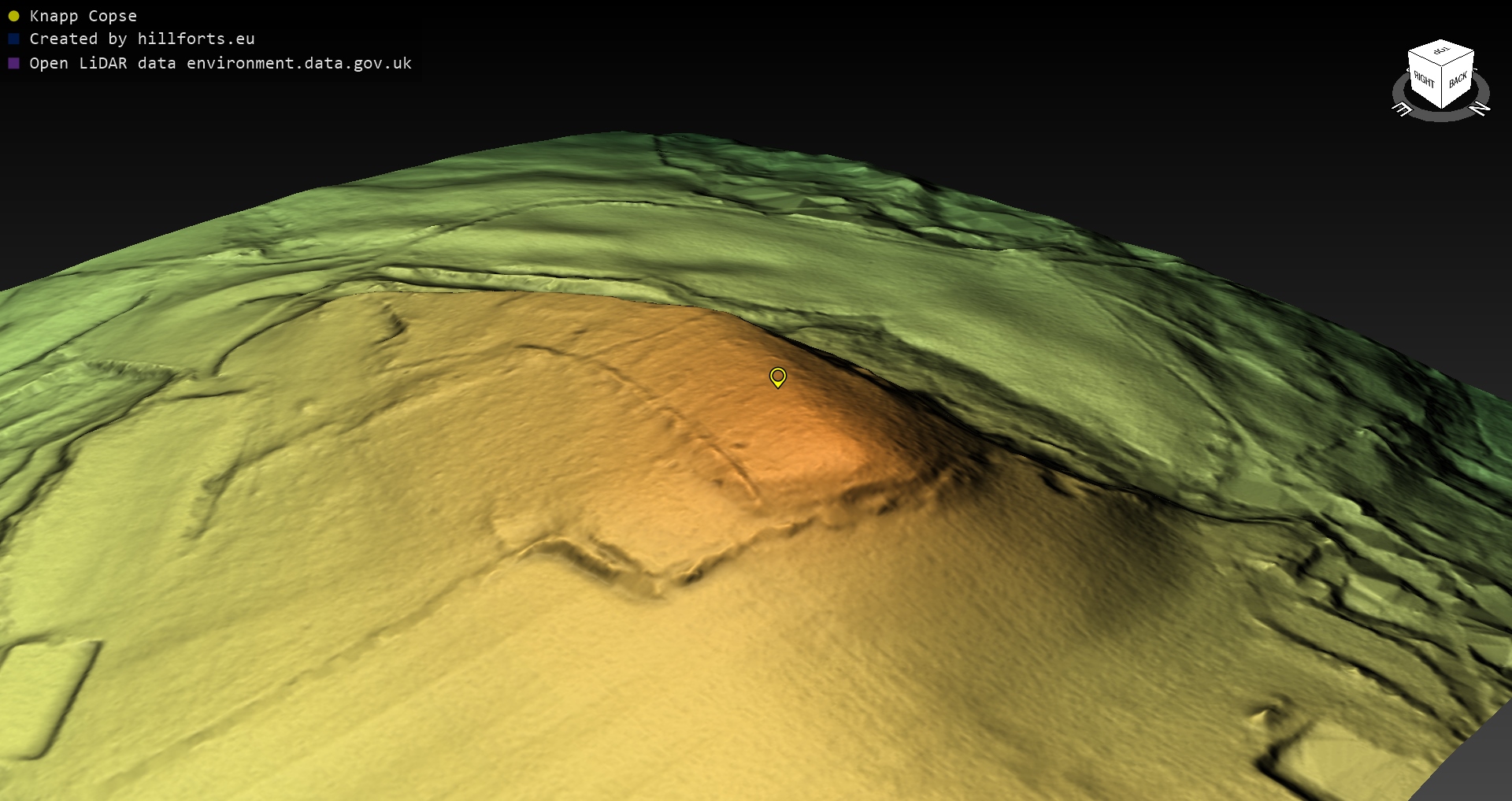Screen dimensions: 1512x801
Task: Click the yellow circle legend swatch for Knapp Copse
Action: point(13,16)
